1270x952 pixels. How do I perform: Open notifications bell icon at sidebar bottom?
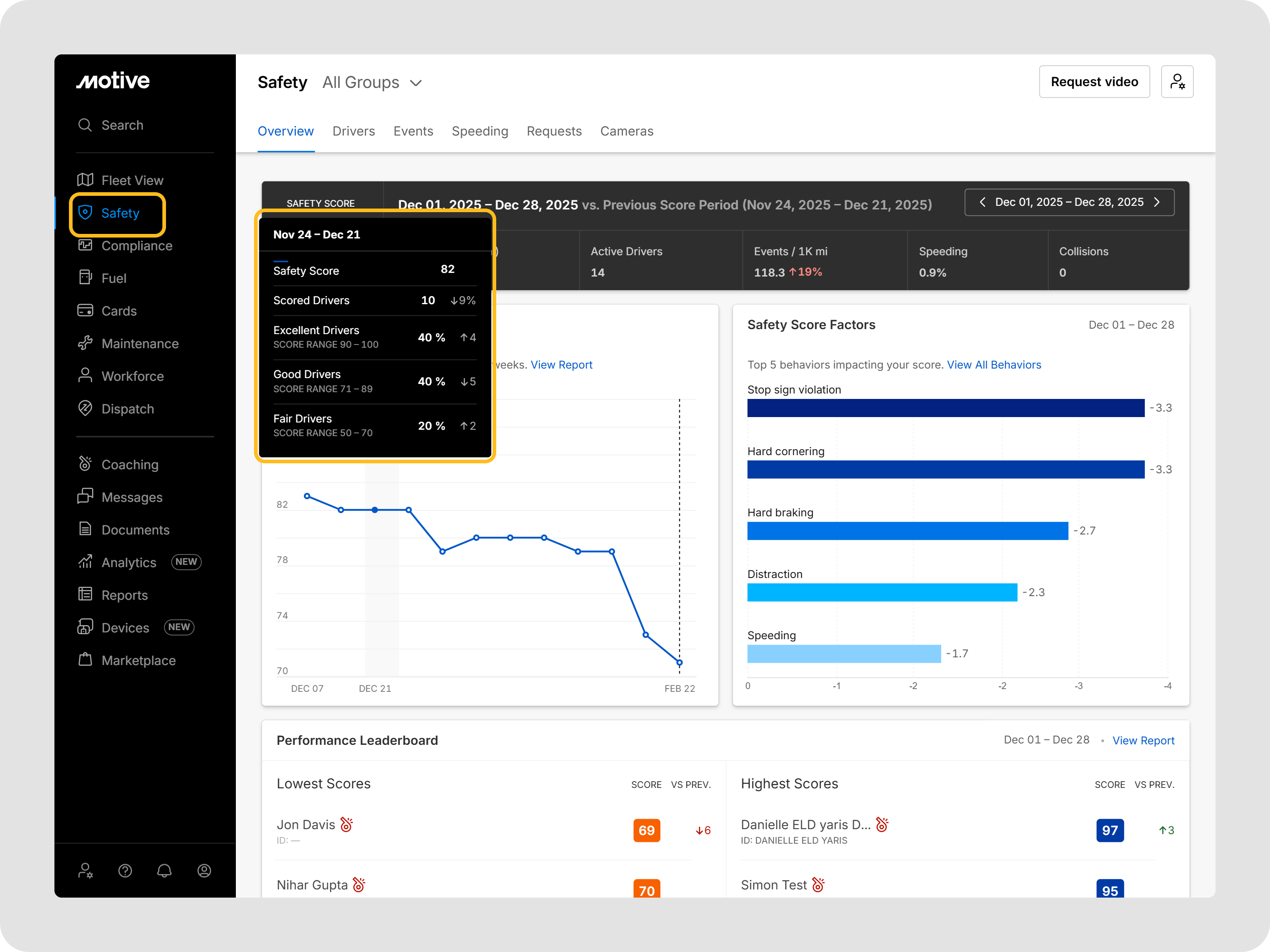pyautogui.click(x=164, y=870)
